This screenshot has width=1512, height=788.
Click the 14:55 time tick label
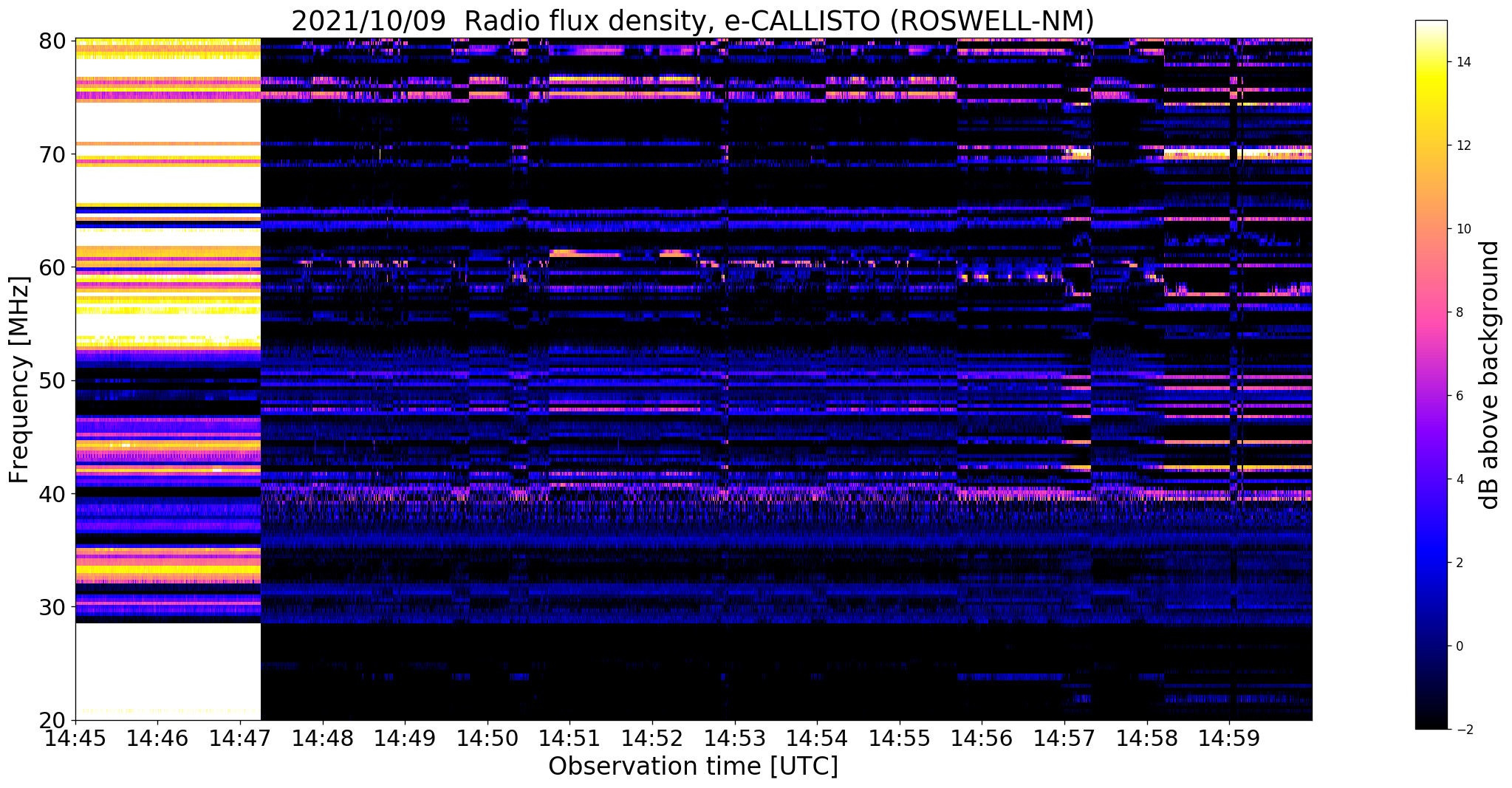[900, 738]
